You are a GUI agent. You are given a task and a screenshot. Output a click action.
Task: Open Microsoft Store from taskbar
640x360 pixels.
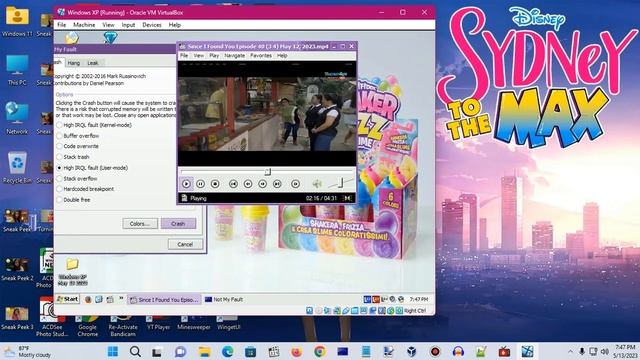pos(251,351)
